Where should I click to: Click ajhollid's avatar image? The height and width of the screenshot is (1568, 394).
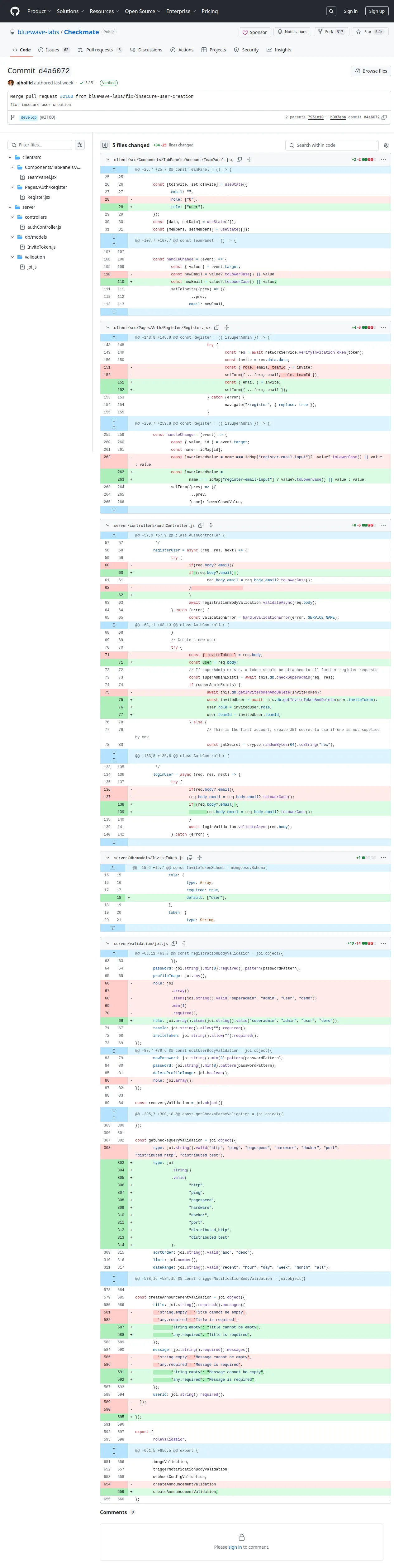point(11,83)
